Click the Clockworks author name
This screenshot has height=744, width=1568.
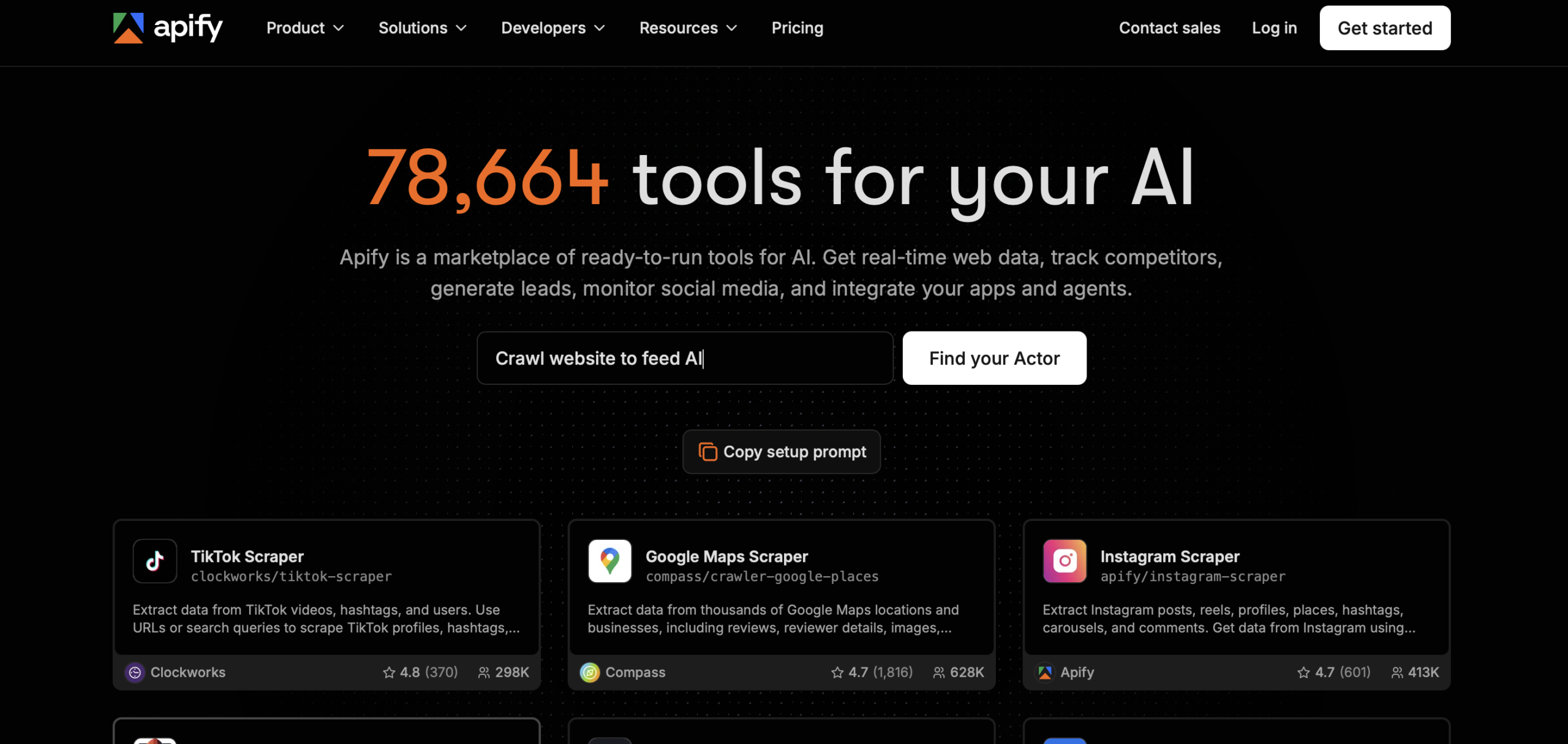[x=187, y=672]
